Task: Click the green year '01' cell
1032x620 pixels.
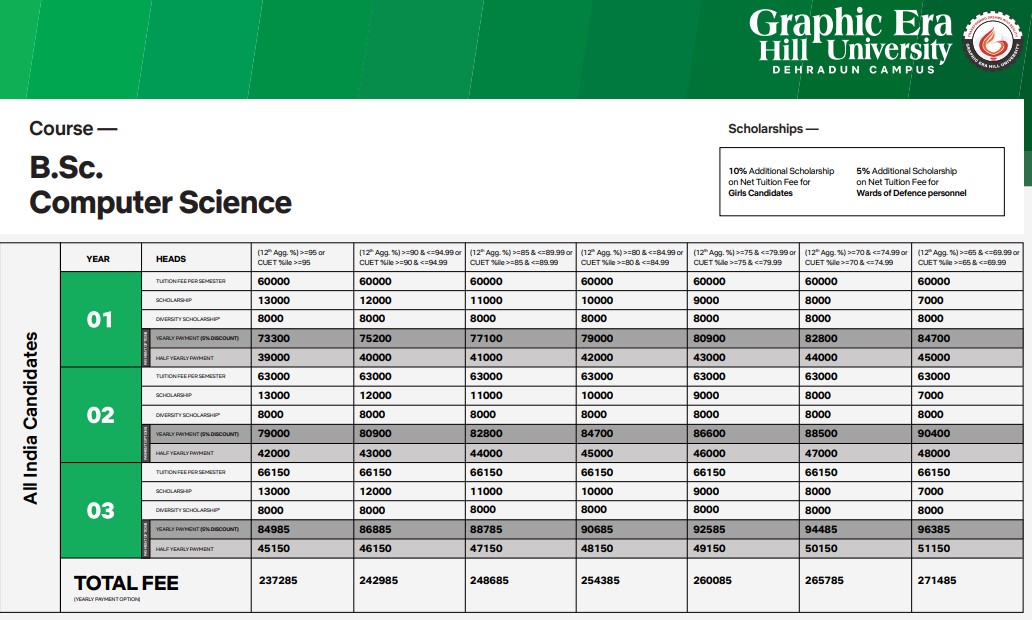Action: coord(100,319)
